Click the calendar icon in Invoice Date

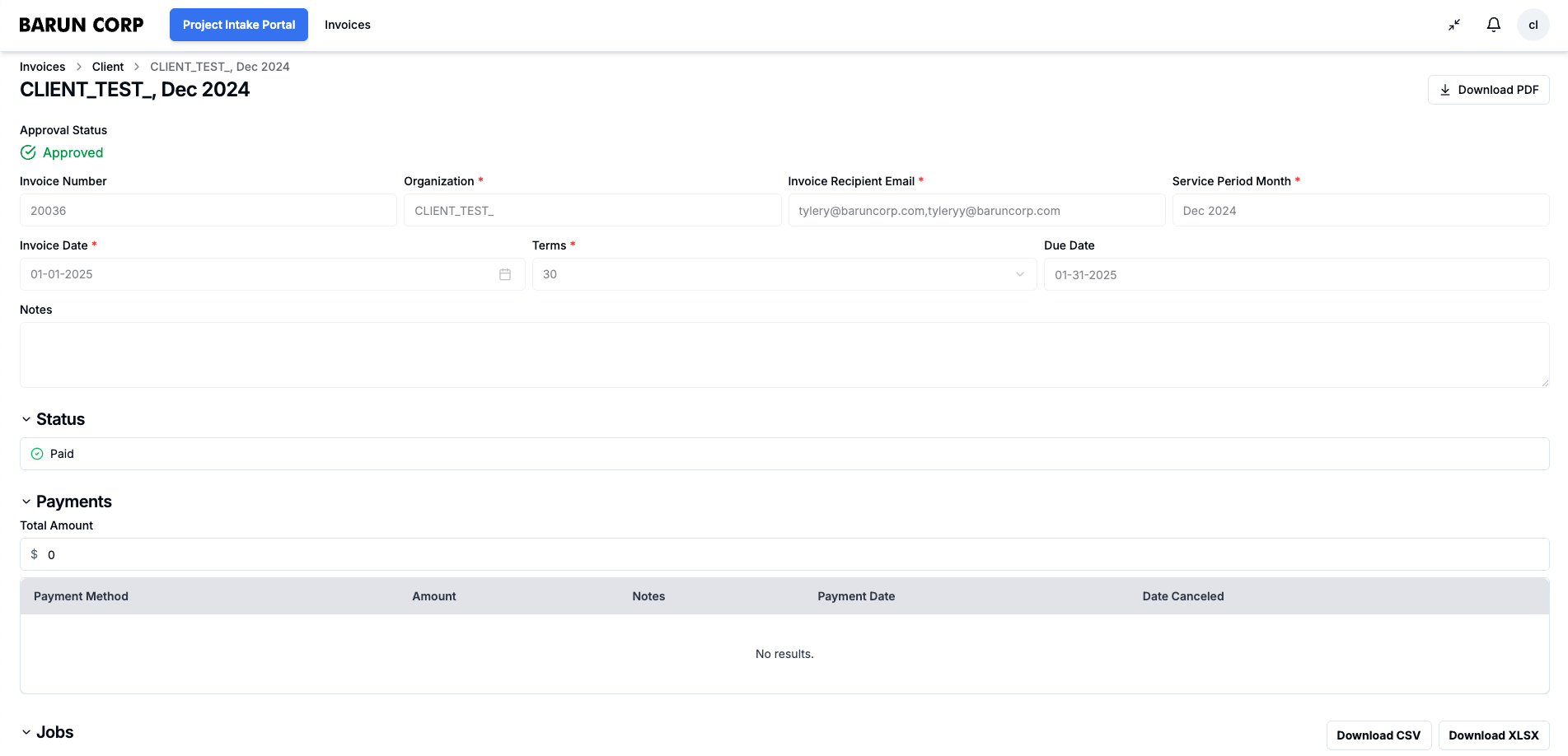click(505, 274)
